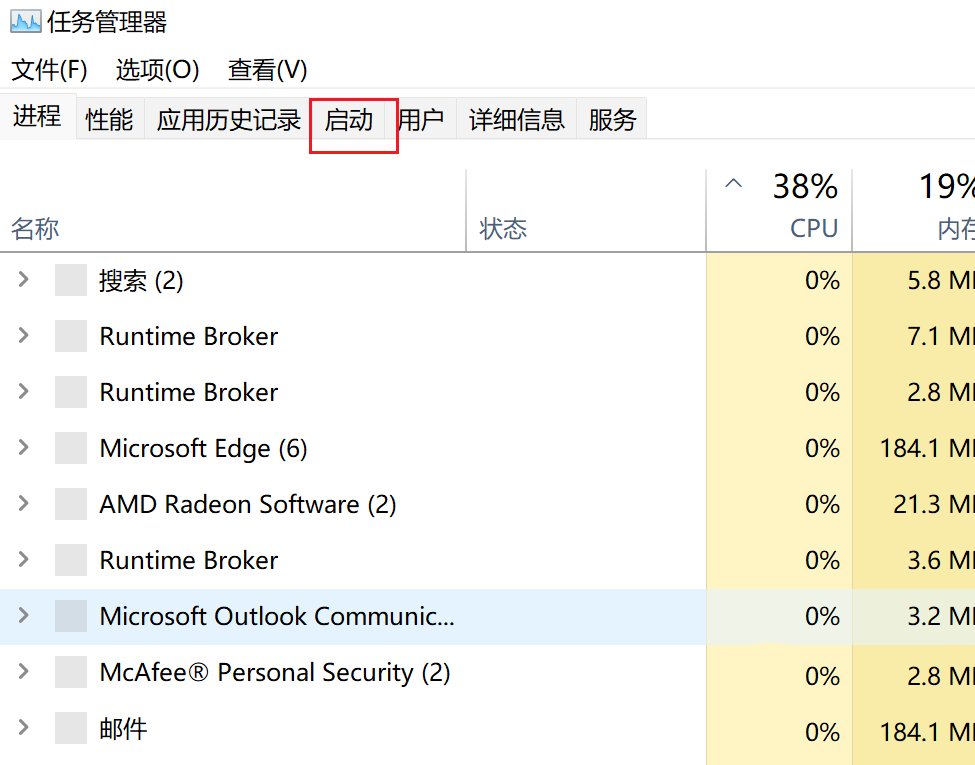The height and width of the screenshot is (765, 975).
Task: Click the AMD Radeon Software process icon
Action: (x=70, y=504)
